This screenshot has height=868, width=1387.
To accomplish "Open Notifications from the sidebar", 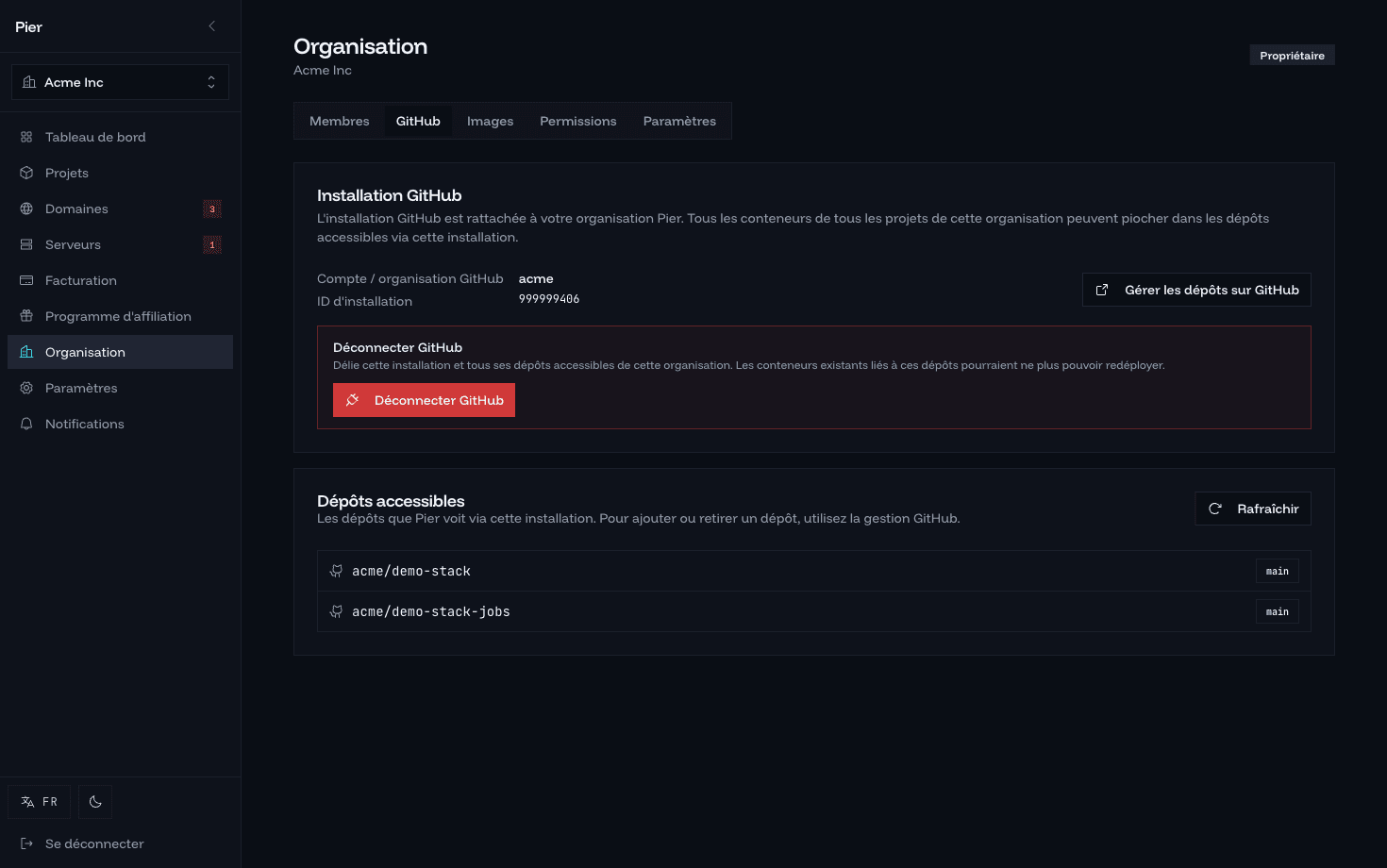I will click(120, 424).
